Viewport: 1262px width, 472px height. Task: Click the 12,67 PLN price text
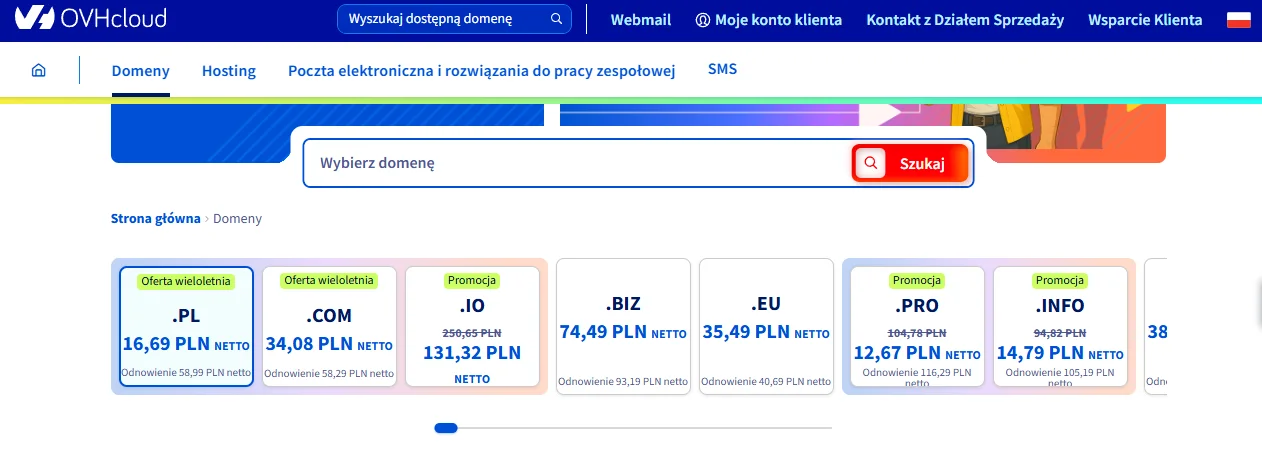click(897, 353)
